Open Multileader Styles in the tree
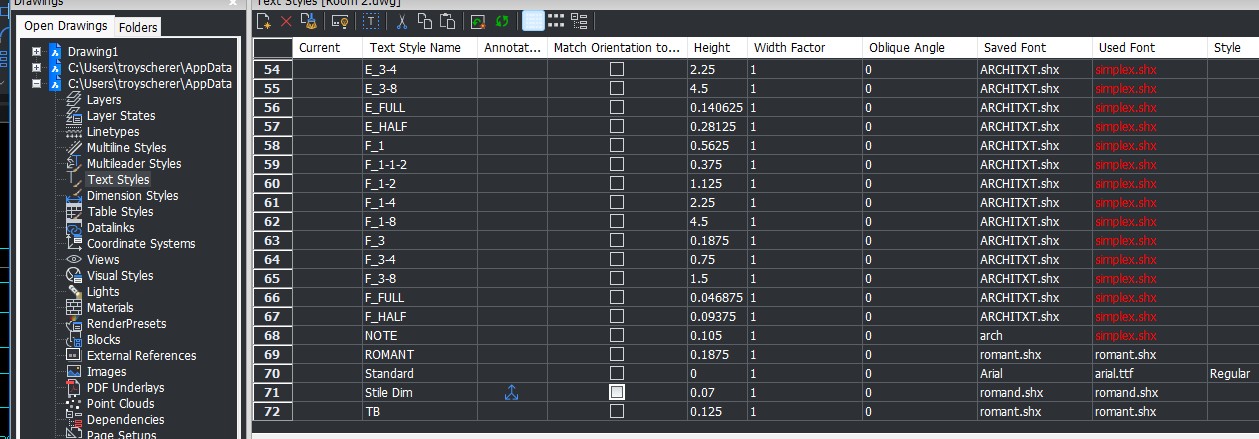 pos(134,164)
